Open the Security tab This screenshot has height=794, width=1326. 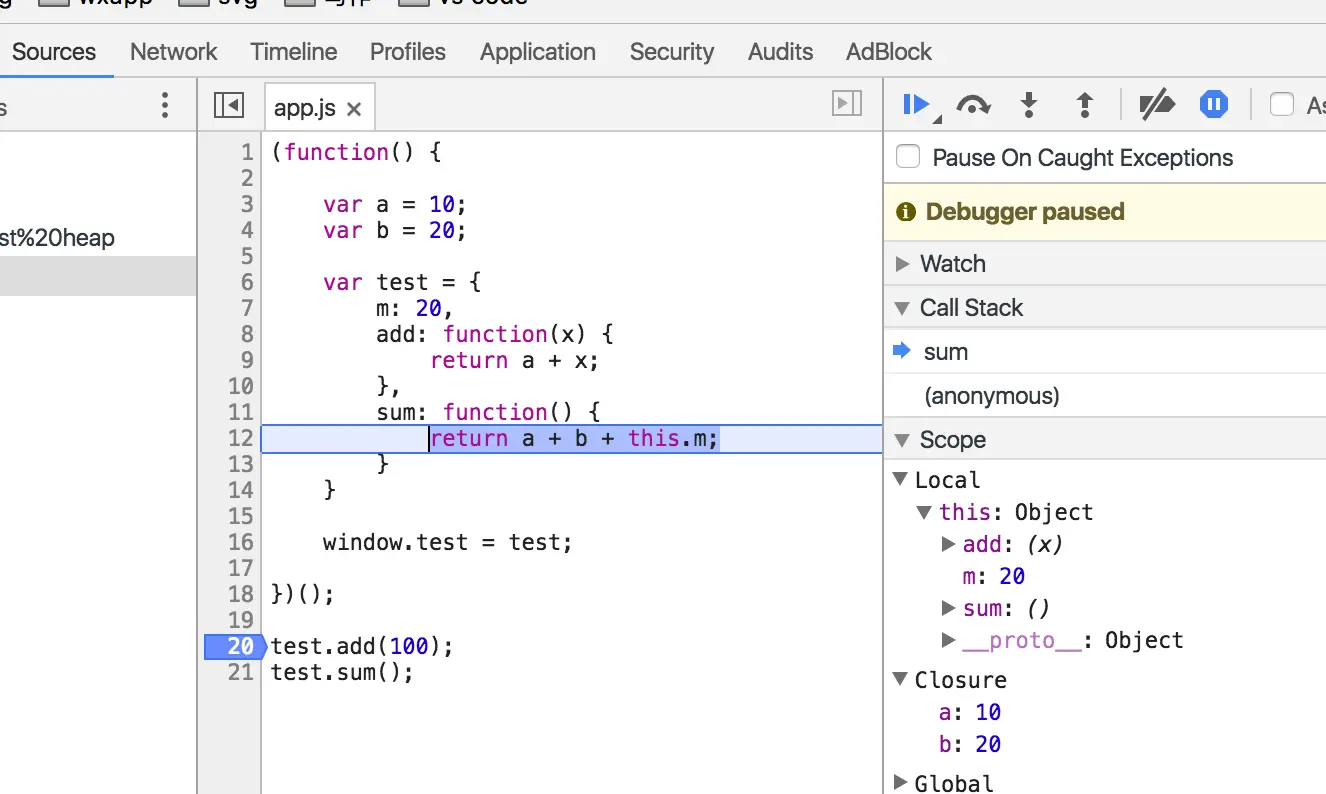click(x=672, y=52)
